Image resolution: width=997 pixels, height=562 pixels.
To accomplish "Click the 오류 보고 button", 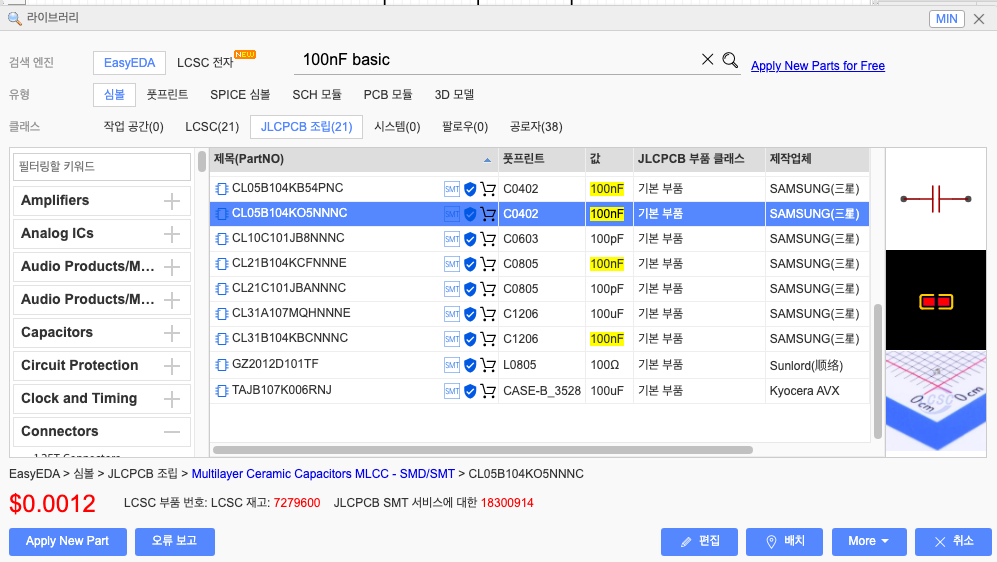I will pyautogui.click(x=174, y=542).
